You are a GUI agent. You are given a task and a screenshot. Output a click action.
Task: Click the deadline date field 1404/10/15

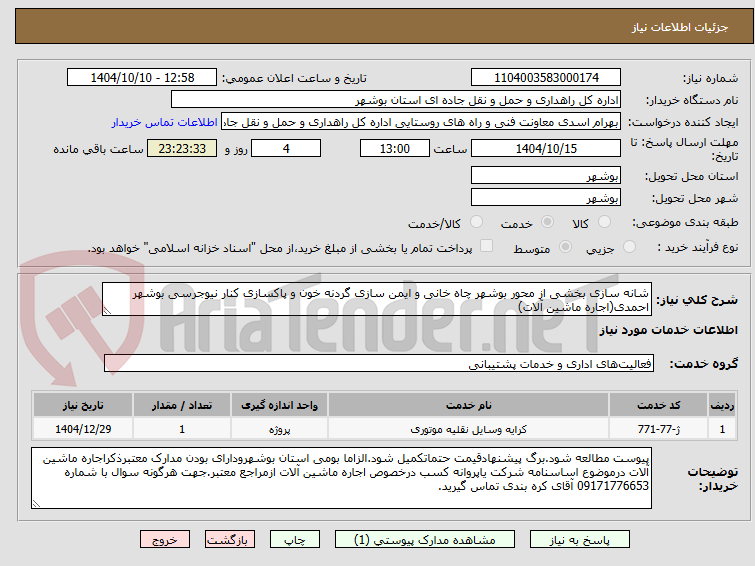pos(546,148)
